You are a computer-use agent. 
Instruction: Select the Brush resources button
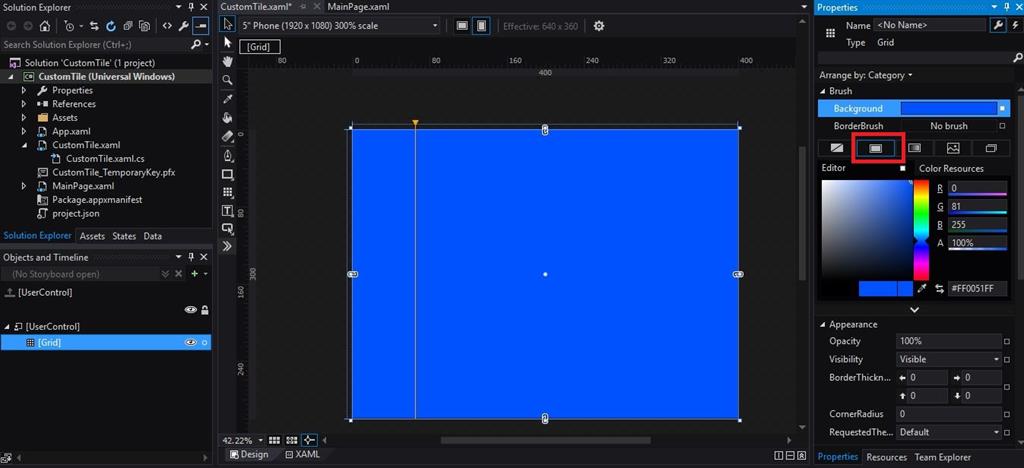pyautogui.click(x=991, y=148)
